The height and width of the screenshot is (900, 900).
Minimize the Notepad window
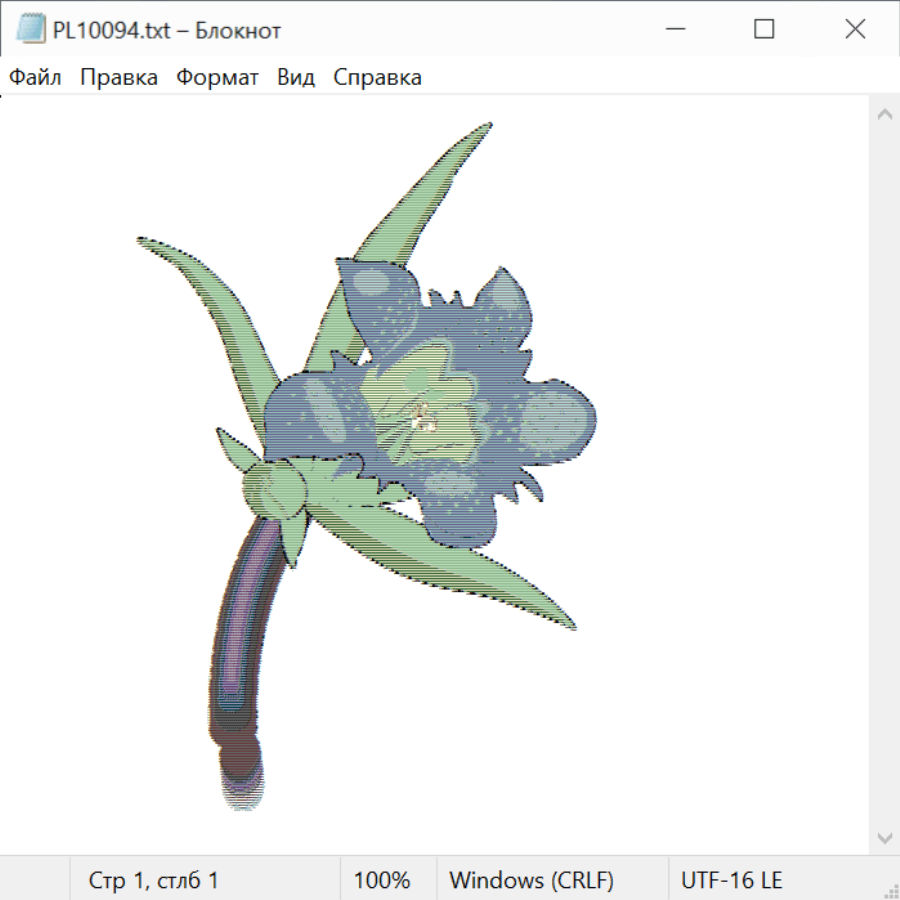[x=675, y=30]
